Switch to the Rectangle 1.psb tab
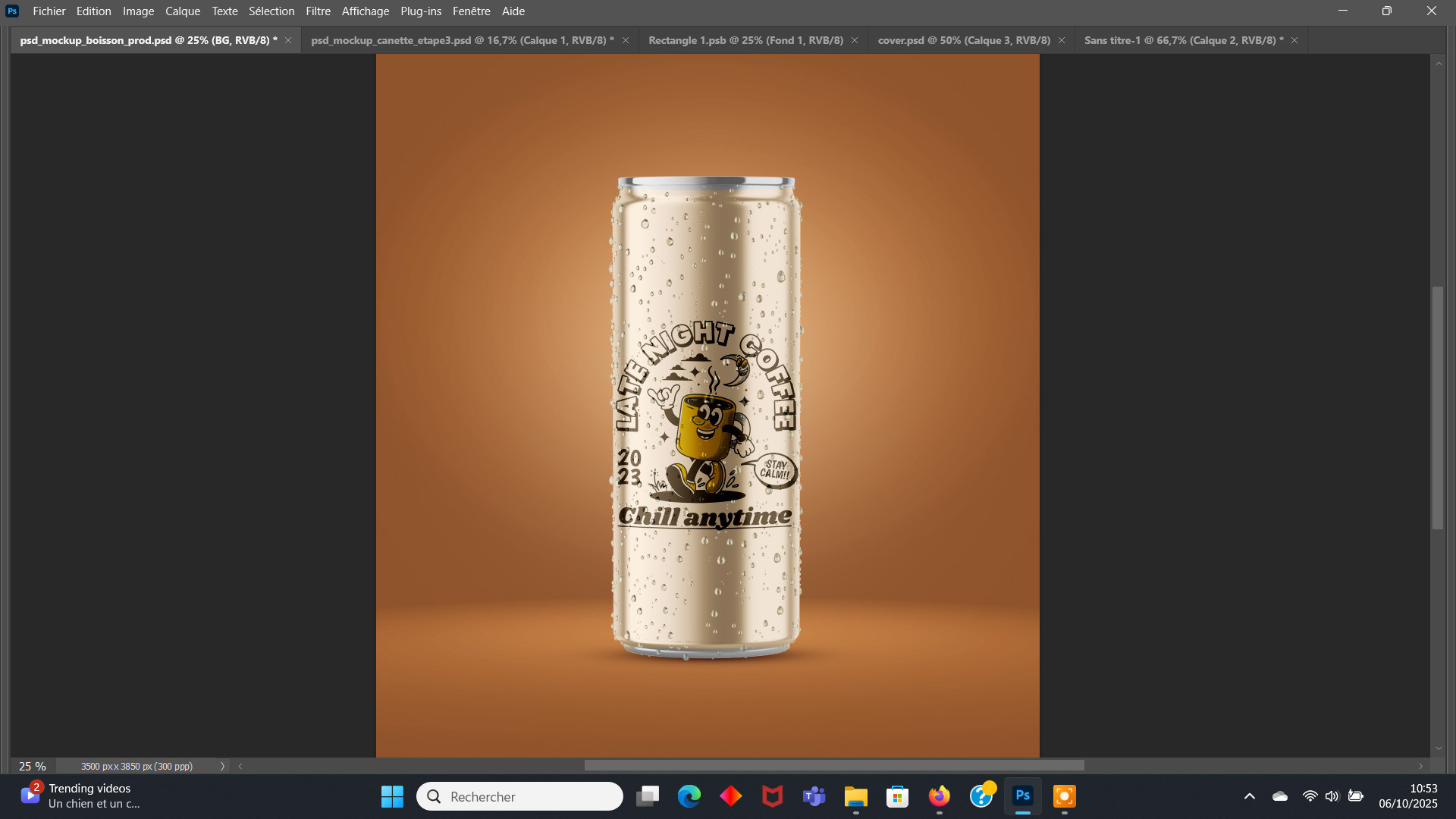The width and height of the screenshot is (1456, 819). [745, 40]
